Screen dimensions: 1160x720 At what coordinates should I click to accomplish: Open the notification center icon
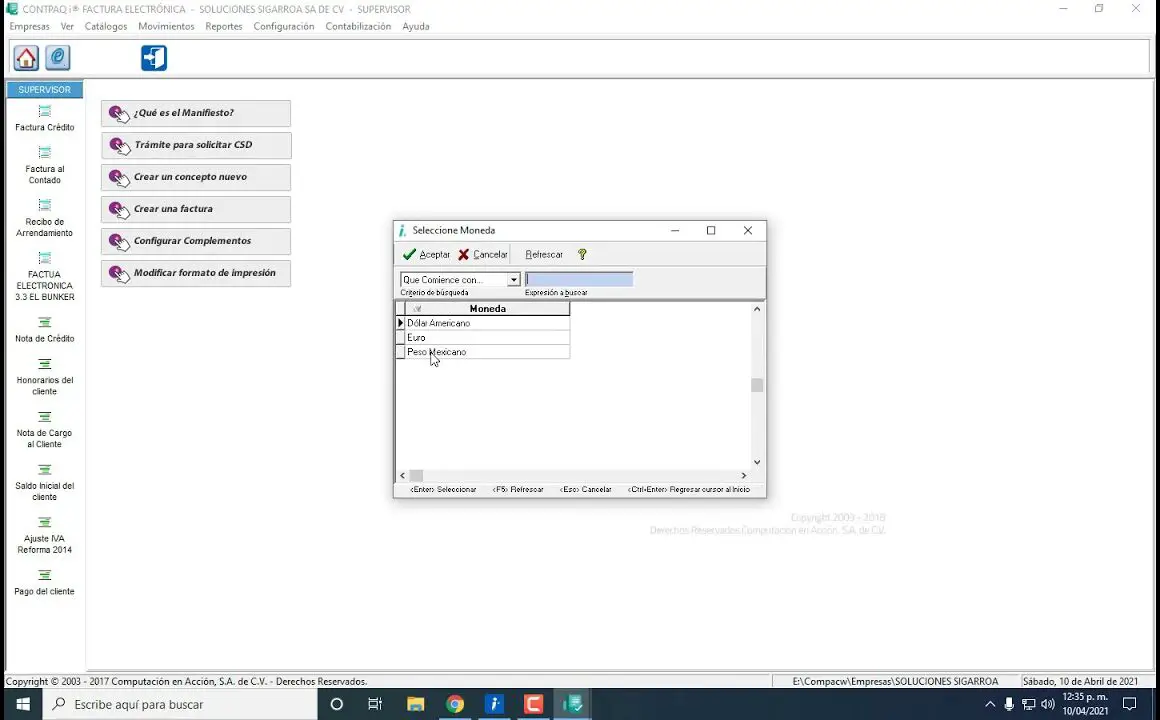tap(1130, 704)
